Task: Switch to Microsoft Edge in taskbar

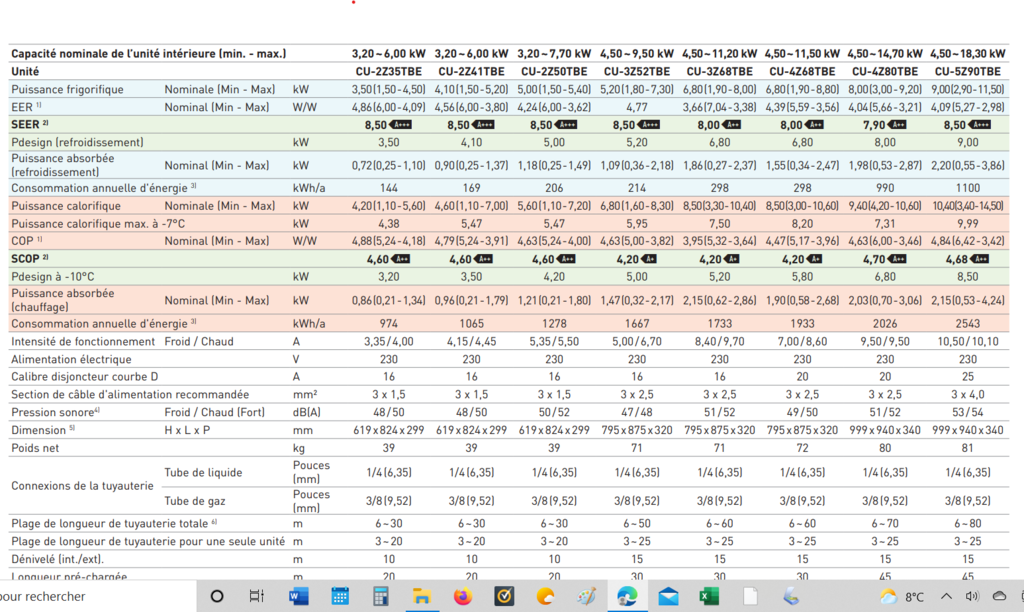Action: 627,596
